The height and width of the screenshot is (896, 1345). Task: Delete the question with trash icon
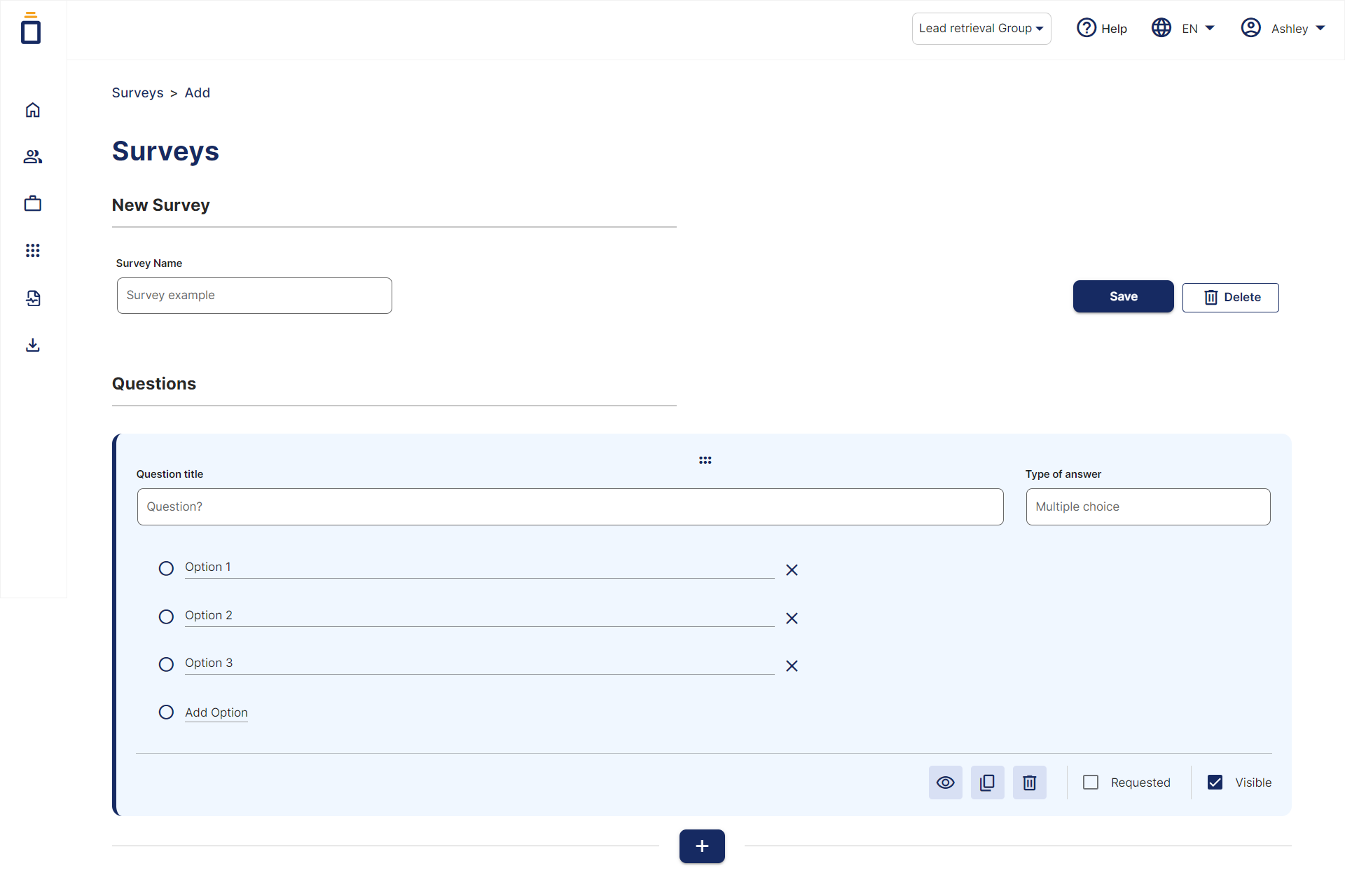point(1030,783)
